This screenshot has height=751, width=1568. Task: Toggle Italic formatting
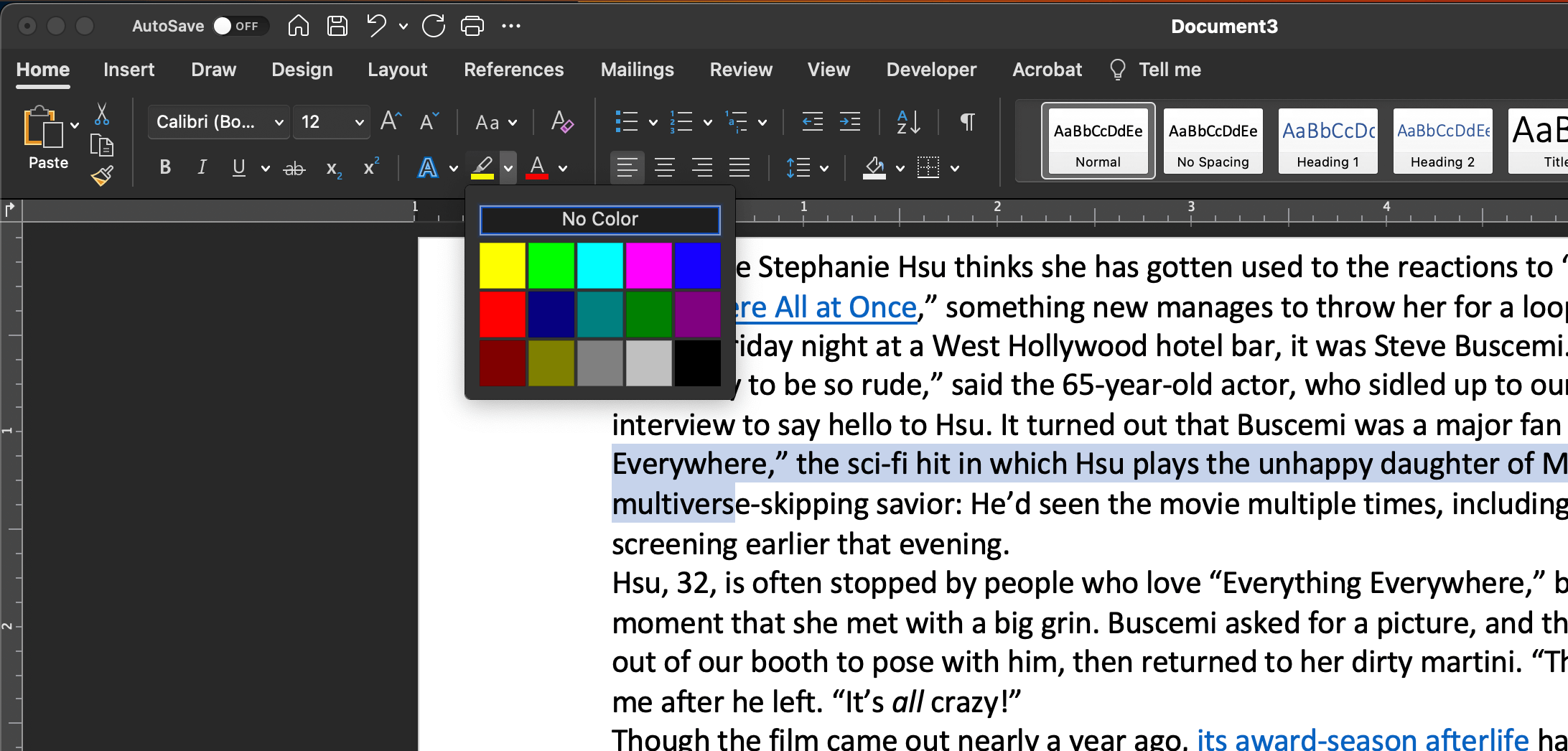(202, 168)
